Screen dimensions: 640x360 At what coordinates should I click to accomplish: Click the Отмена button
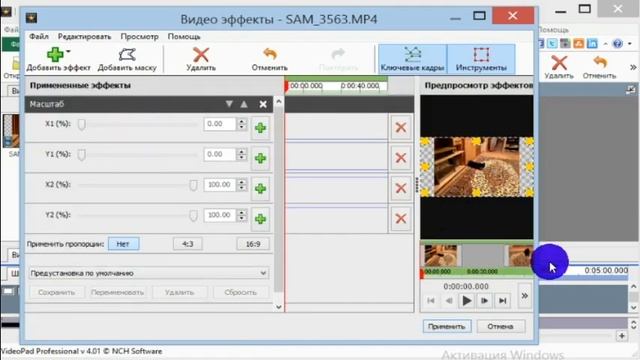point(500,327)
